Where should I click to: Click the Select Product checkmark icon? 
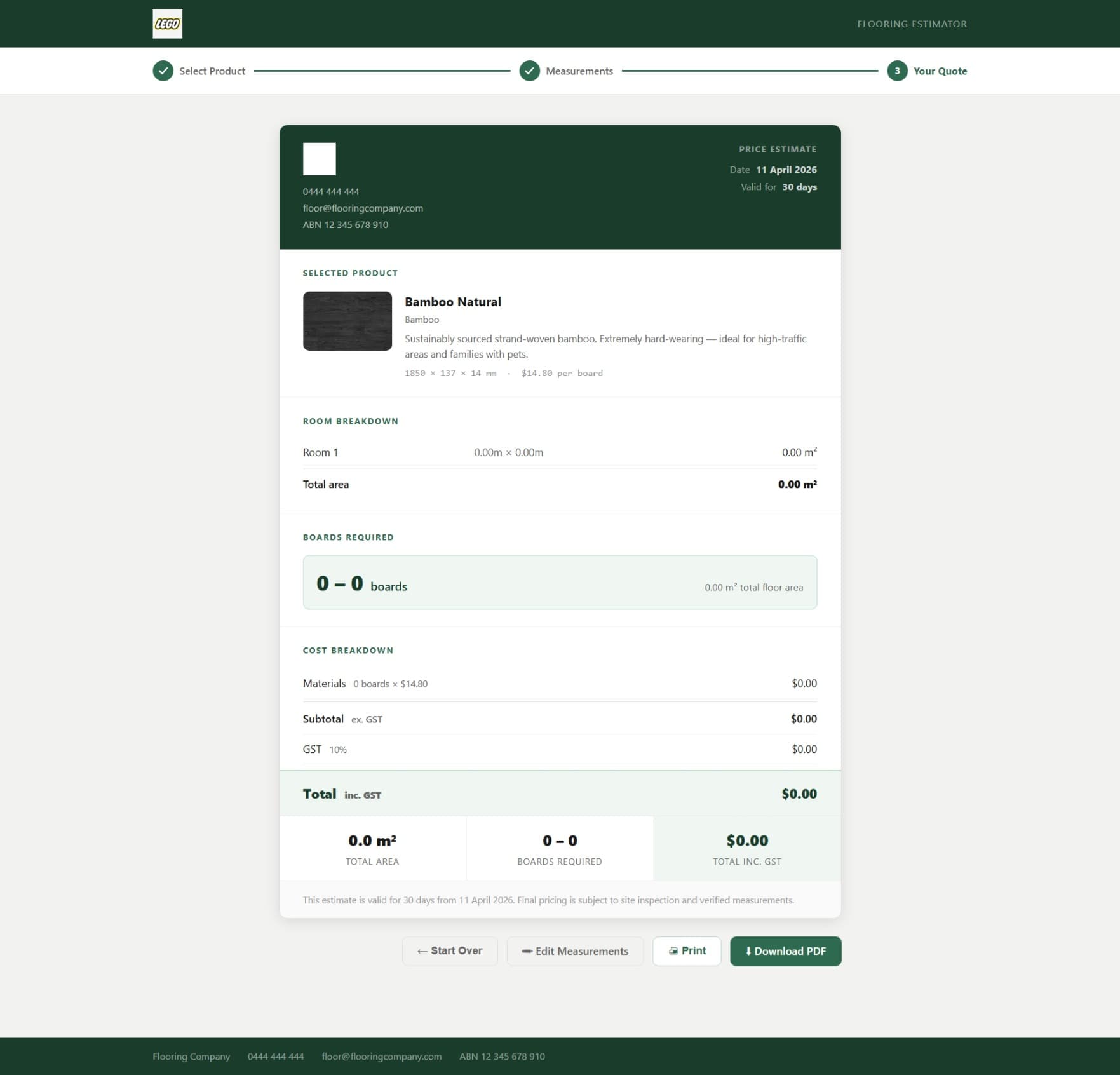[x=164, y=71]
